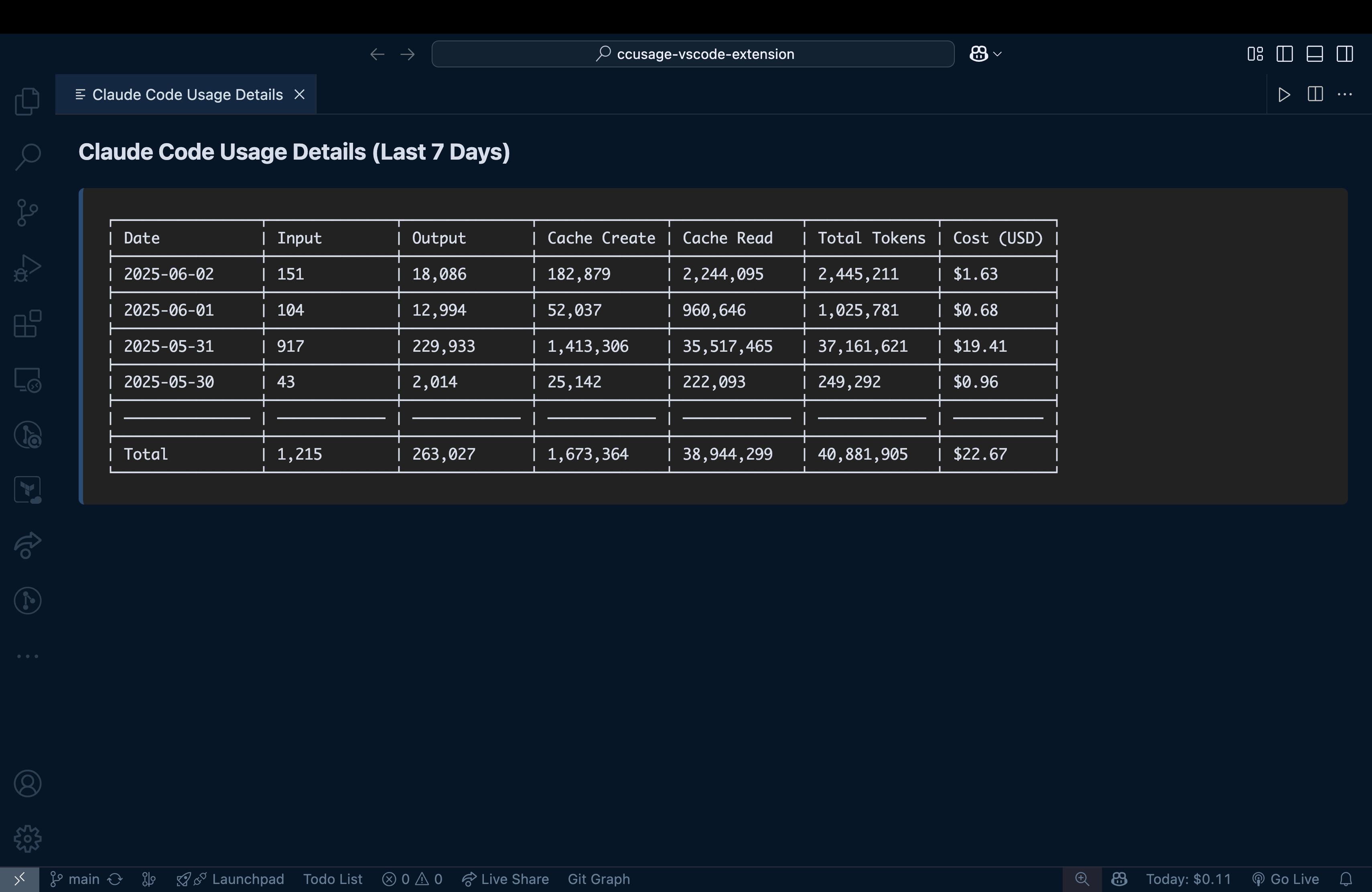Click the ccusage-vscode-extension command center search

(x=693, y=54)
